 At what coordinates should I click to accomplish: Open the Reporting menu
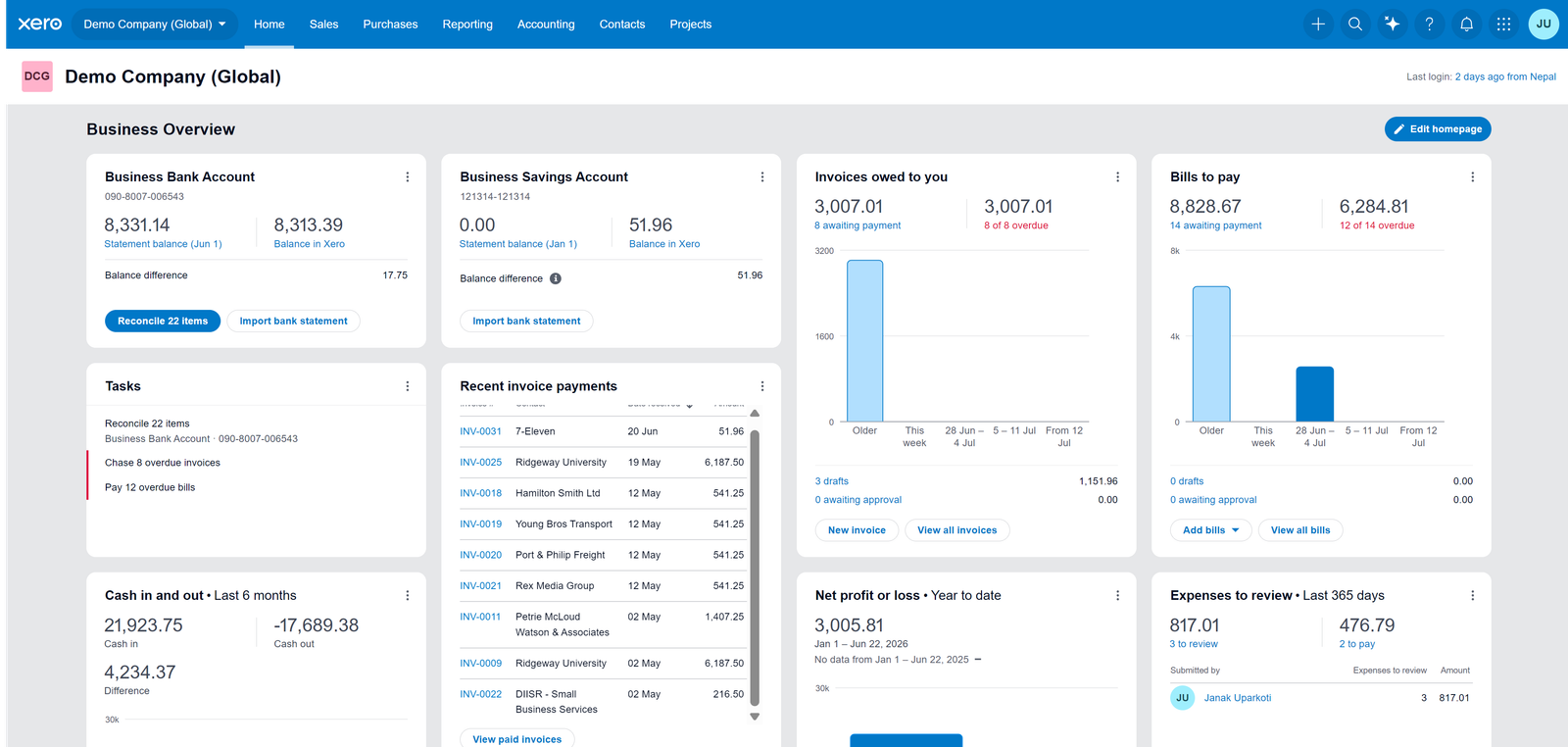point(467,25)
